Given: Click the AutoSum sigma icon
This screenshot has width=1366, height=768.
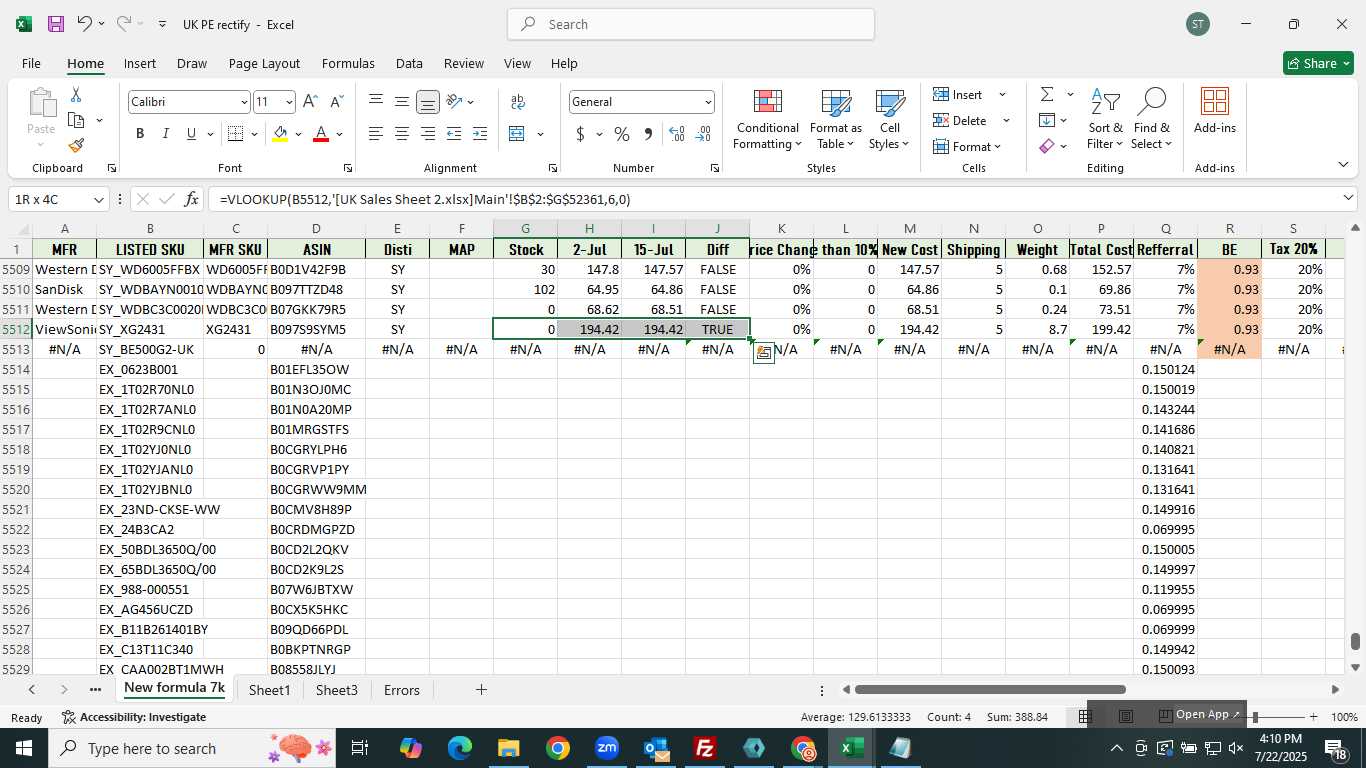Looking at the screenshot, I should coord(1047,94).
